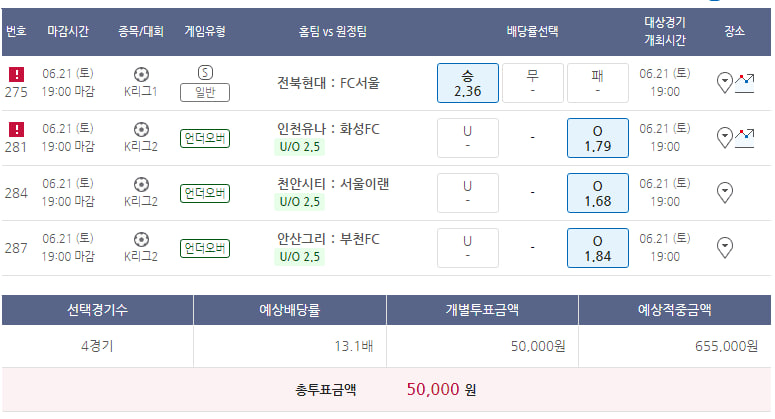Open the location pin for match 284
775x419 pixels.
(725, 192)
